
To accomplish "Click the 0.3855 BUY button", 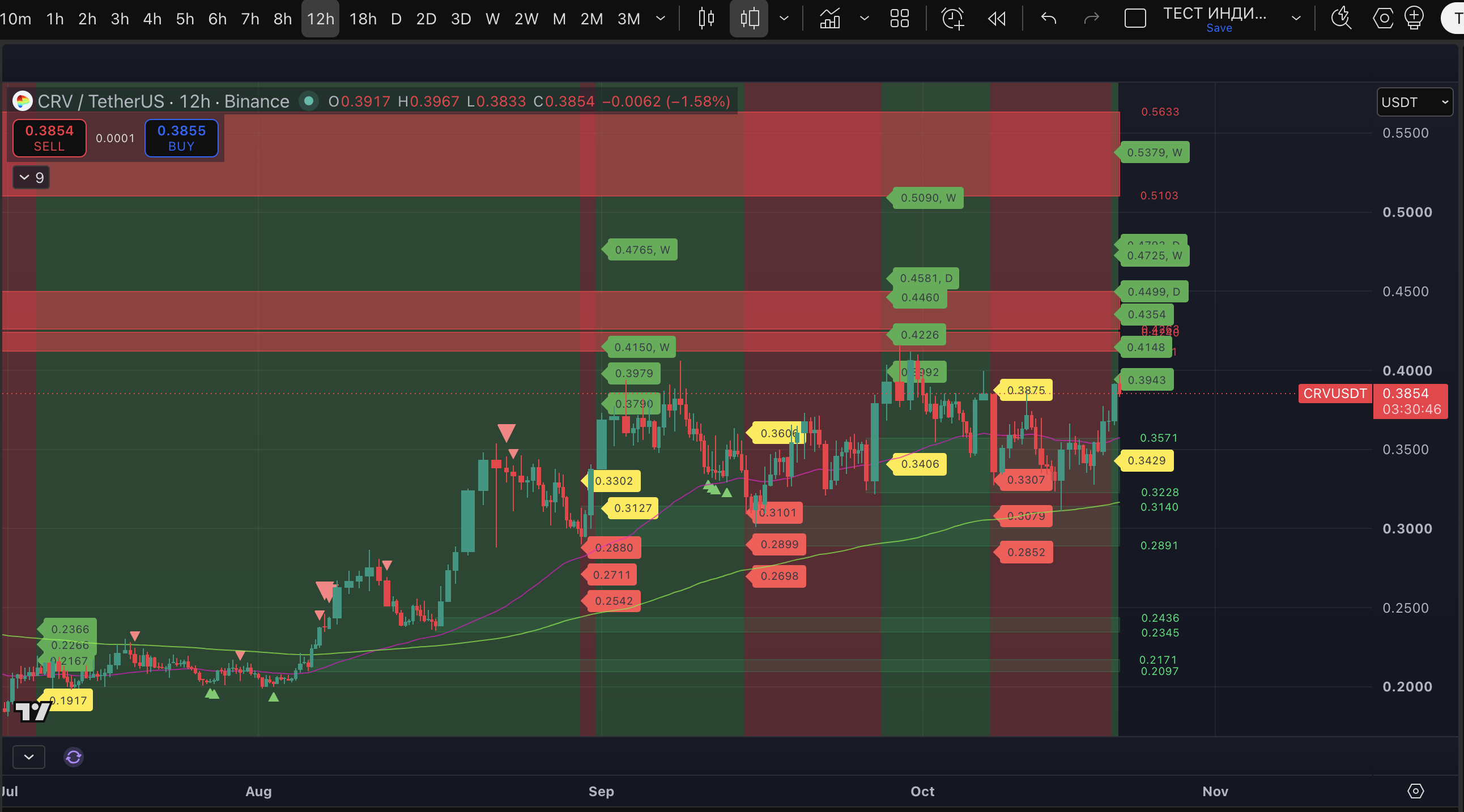I will tap(181, 138).
